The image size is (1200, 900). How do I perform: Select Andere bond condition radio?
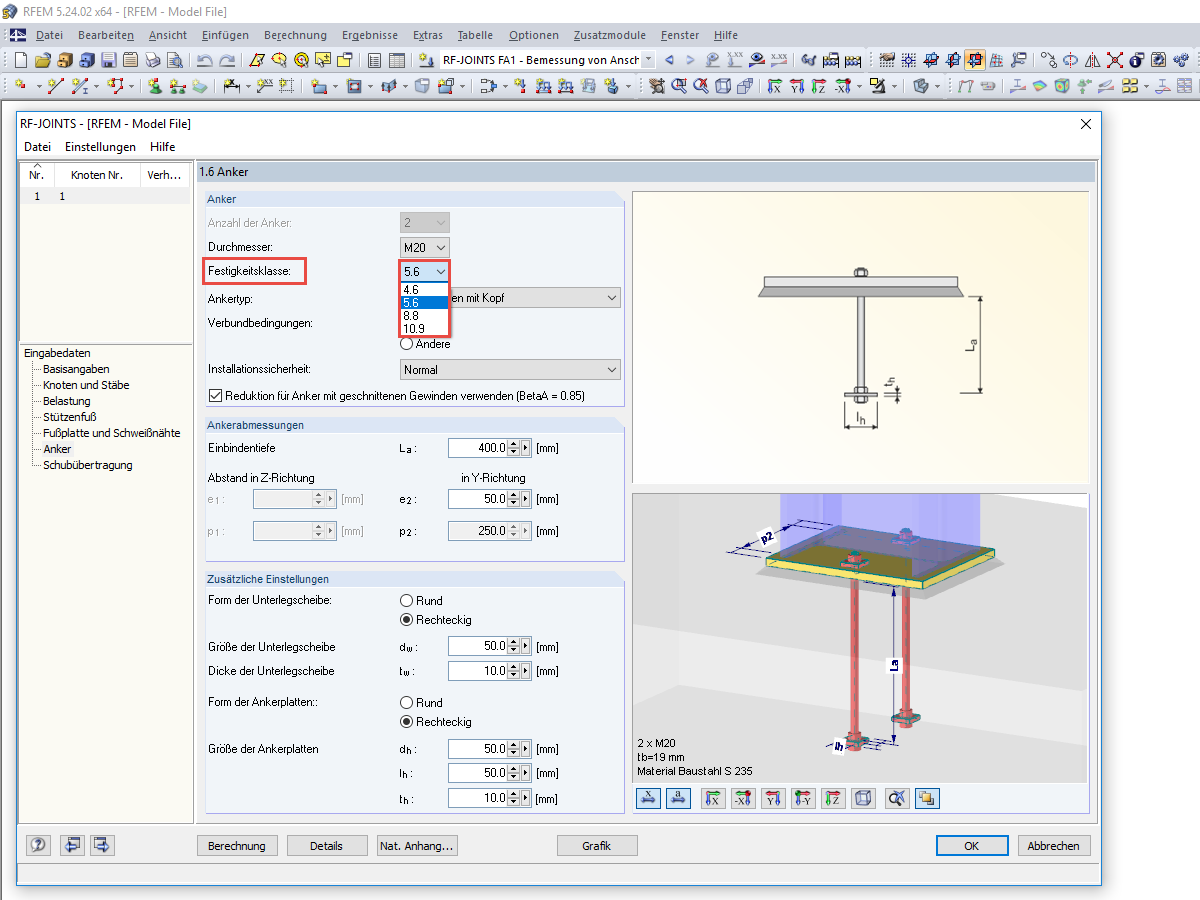pyautogui.click(x=407, y=343)
